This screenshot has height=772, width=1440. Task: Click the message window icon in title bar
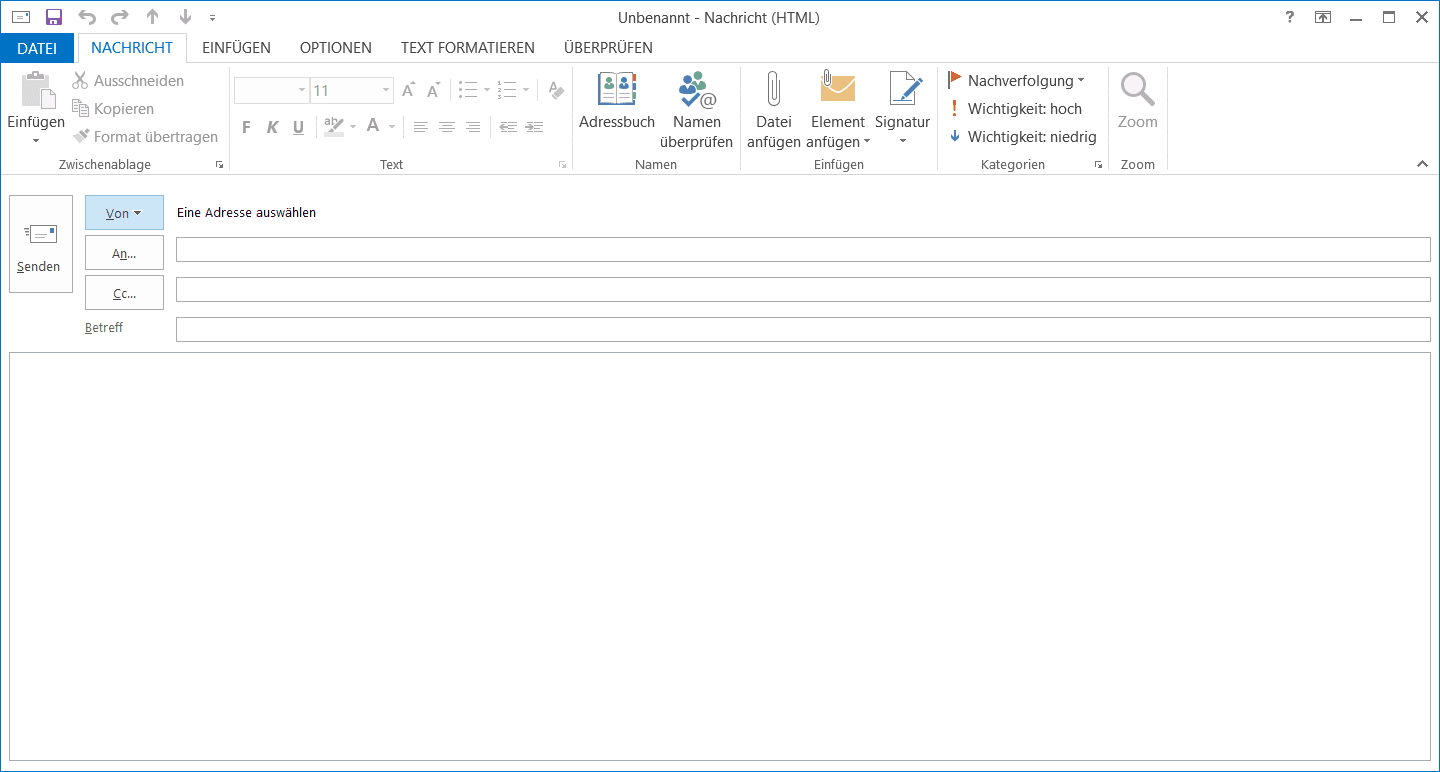pos(20,17)
